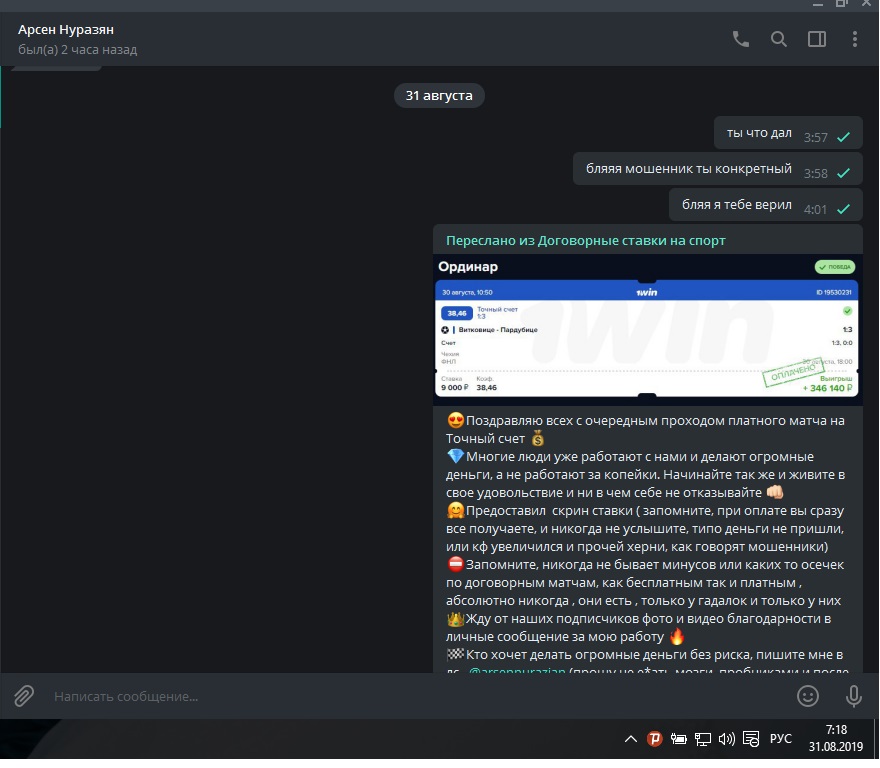The height and width of the screenshot is (768, 880).
Task: Open the 1win bet slip image
Action: point(647,330)
